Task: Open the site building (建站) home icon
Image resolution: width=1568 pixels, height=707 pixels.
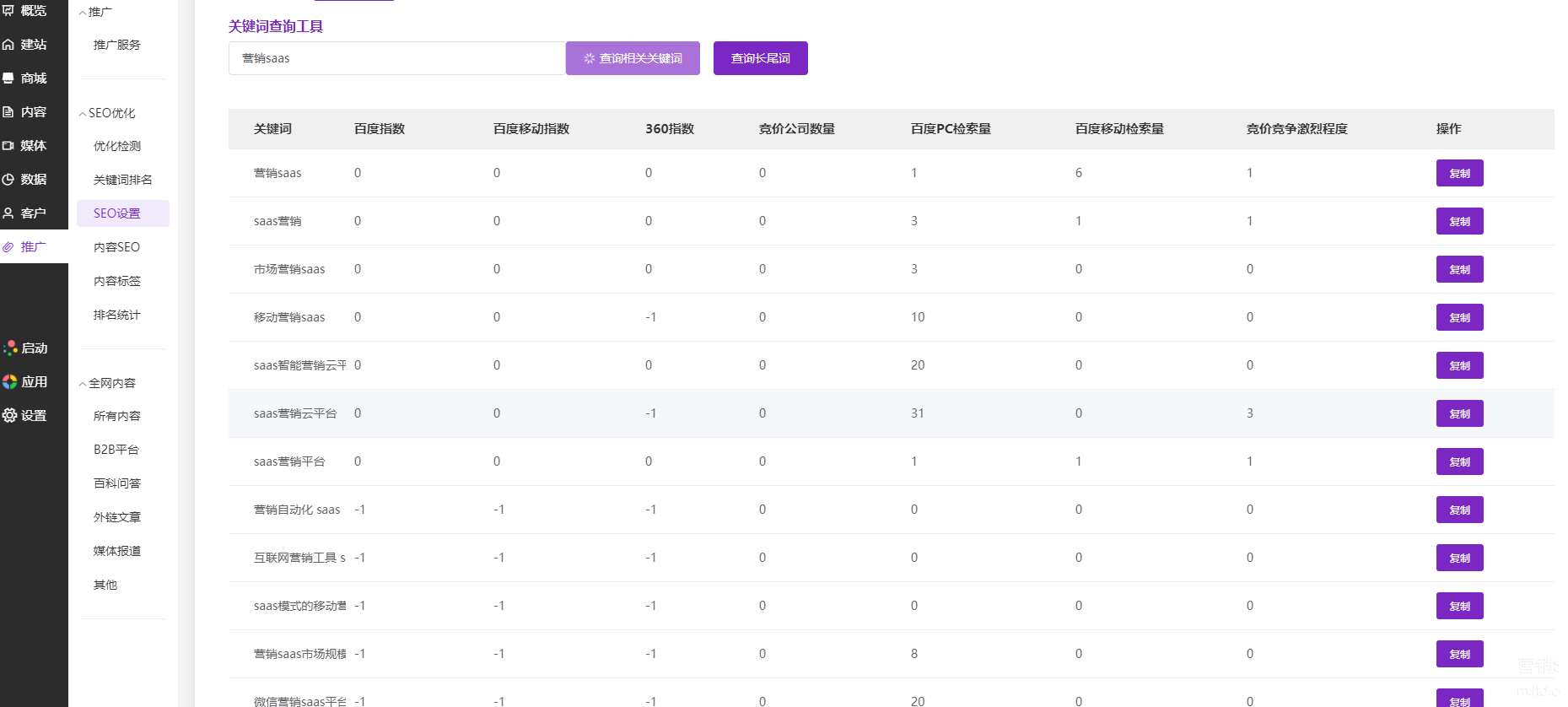Action: (8, 45)
